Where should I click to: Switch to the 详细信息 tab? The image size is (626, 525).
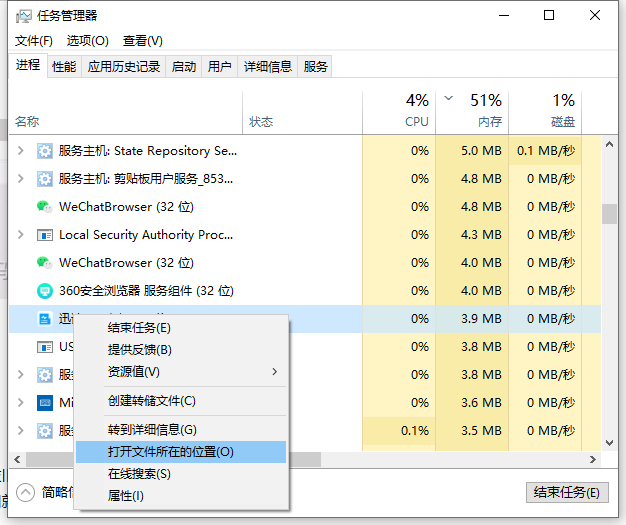(x=267, y=67)
